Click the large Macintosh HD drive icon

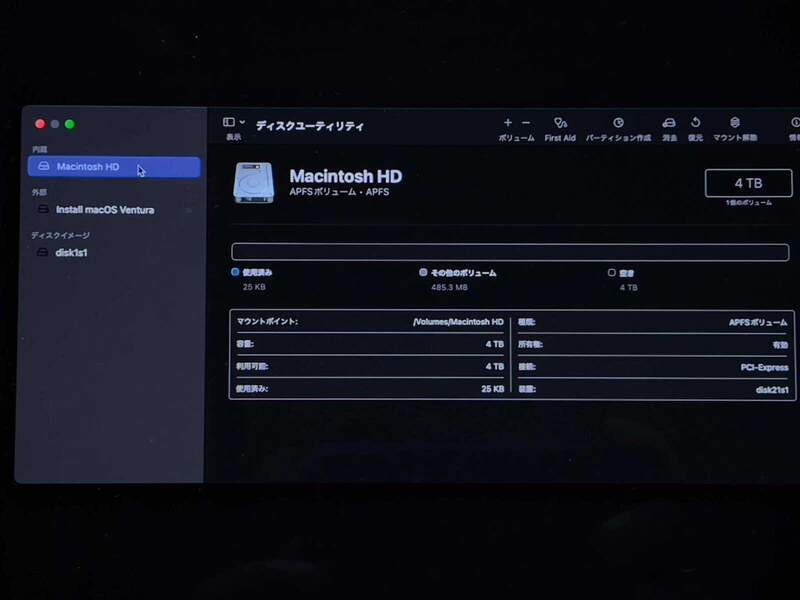pyautogui.click(x=254, y=183)
